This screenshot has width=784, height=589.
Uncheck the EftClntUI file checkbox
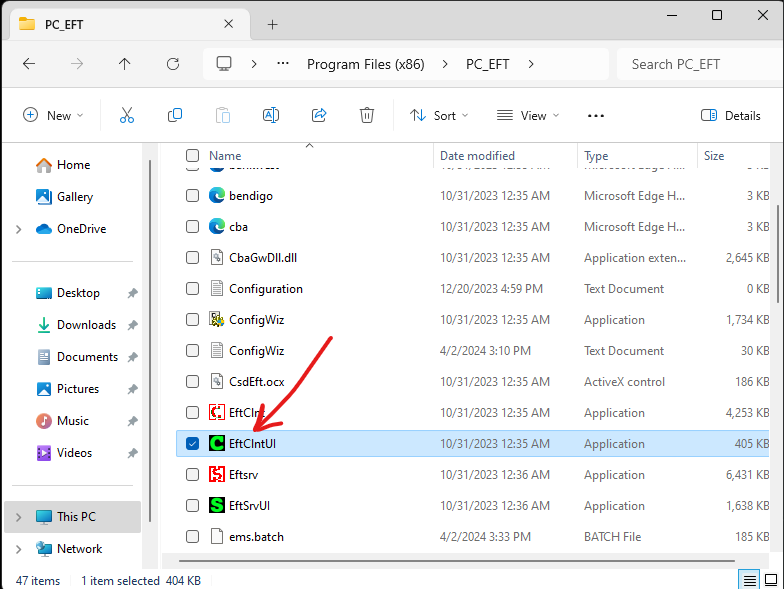click(192, 443)
